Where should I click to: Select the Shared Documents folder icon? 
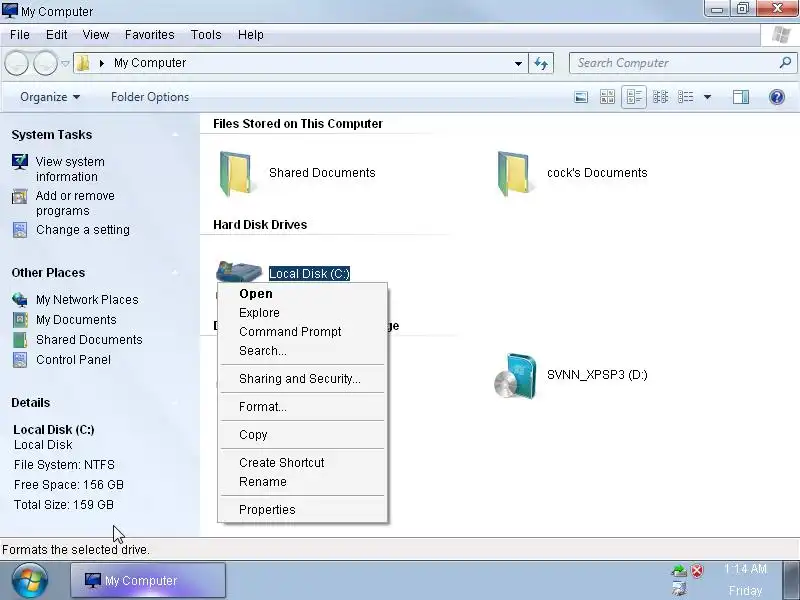[236, 173]
